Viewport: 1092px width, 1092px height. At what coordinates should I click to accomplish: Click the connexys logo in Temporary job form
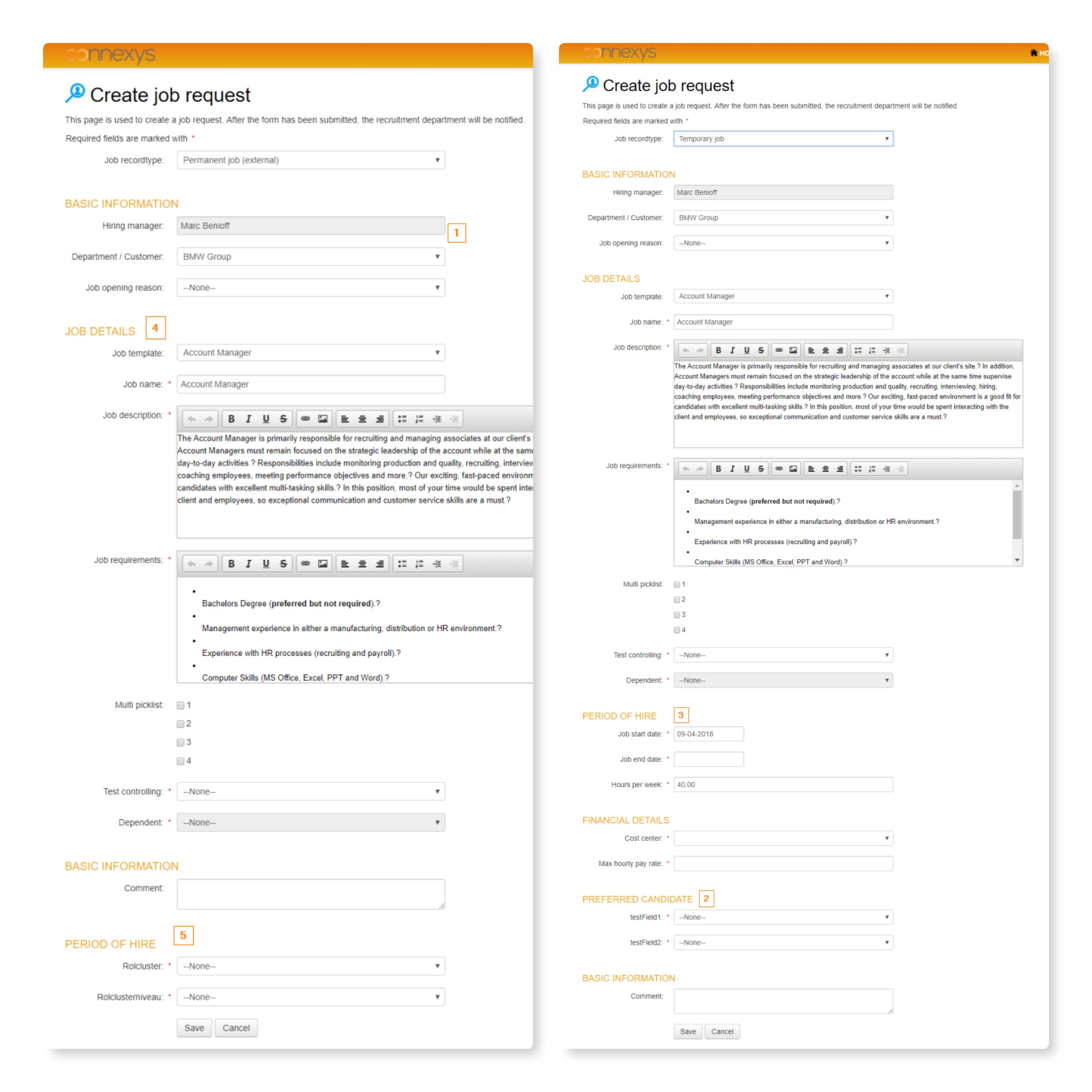(619, 52)
